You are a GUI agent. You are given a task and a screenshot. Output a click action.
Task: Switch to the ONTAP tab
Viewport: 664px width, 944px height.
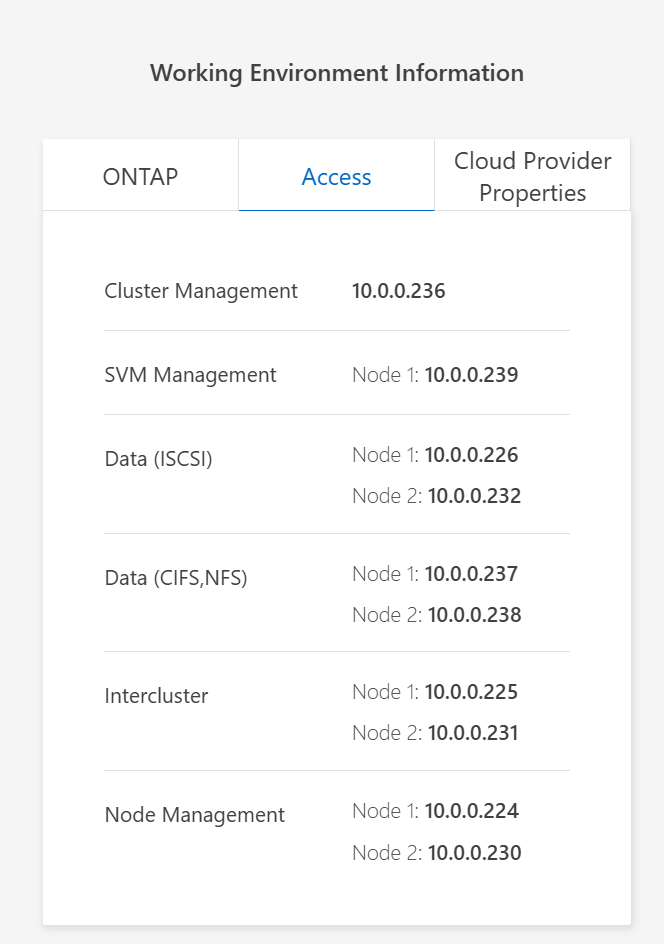[x=139, y=176]
